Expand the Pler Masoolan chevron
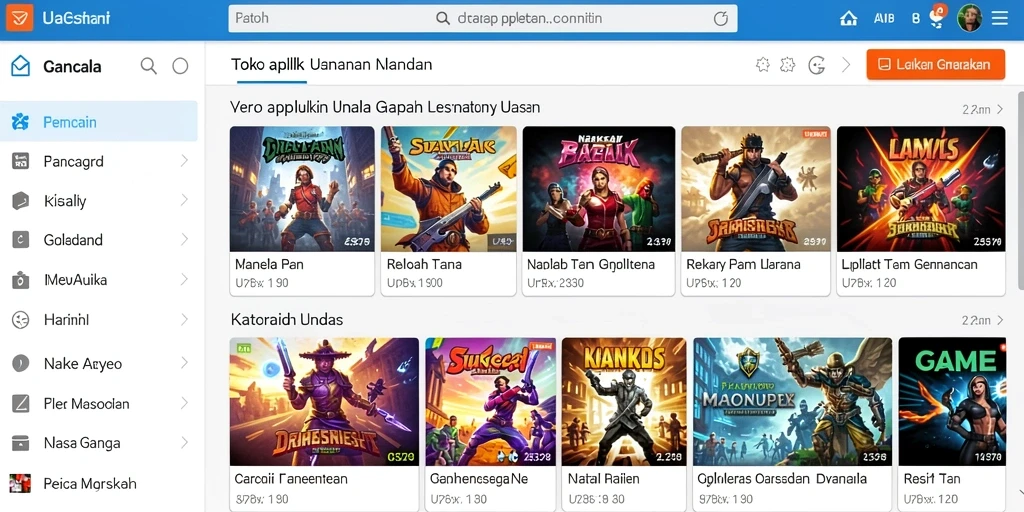 184,403
